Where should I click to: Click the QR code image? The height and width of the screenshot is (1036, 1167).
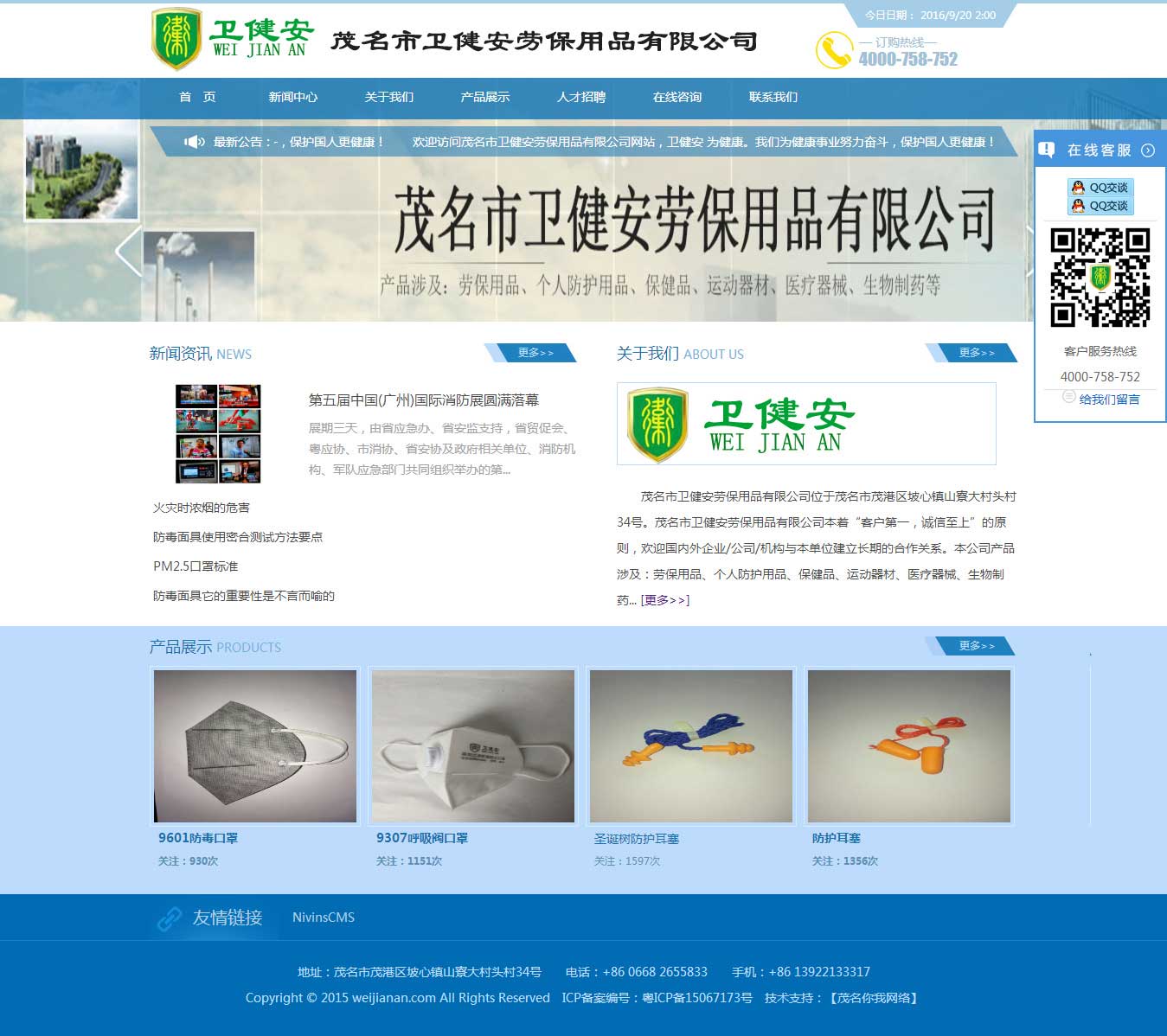(x=1100, y=278)
